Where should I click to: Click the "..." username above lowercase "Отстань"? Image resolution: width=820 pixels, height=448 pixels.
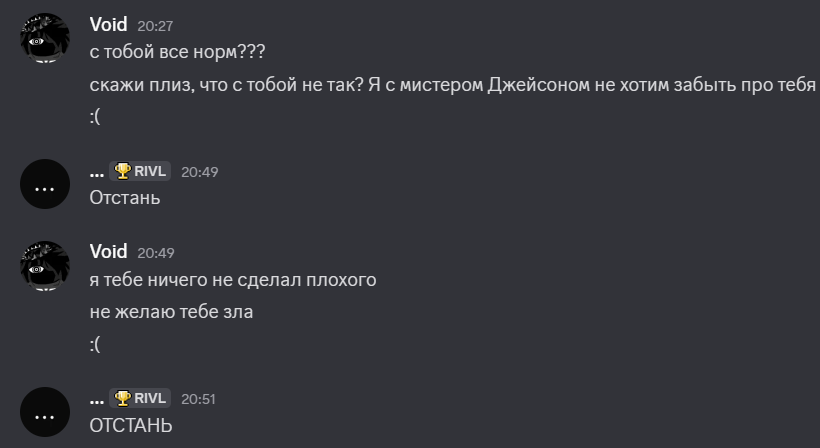point(96,171)
